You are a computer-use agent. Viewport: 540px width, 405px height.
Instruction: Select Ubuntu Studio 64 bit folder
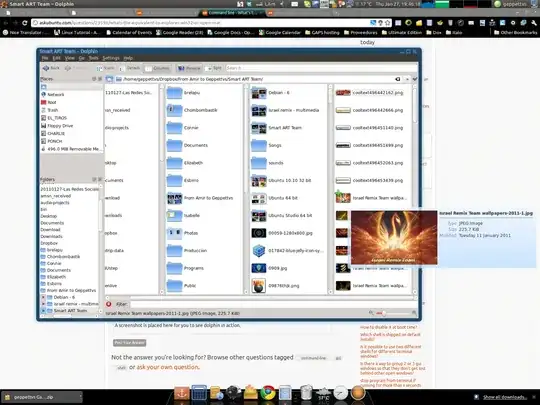point(281,216)
